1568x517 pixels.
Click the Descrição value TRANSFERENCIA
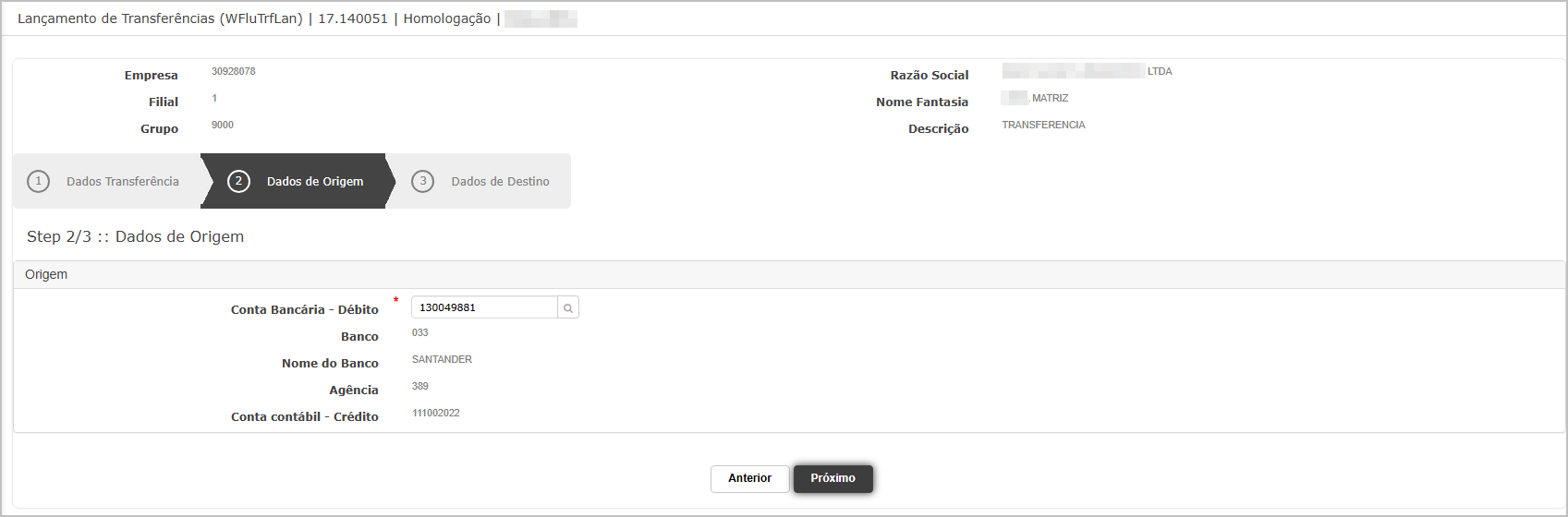coord(1043,125)
